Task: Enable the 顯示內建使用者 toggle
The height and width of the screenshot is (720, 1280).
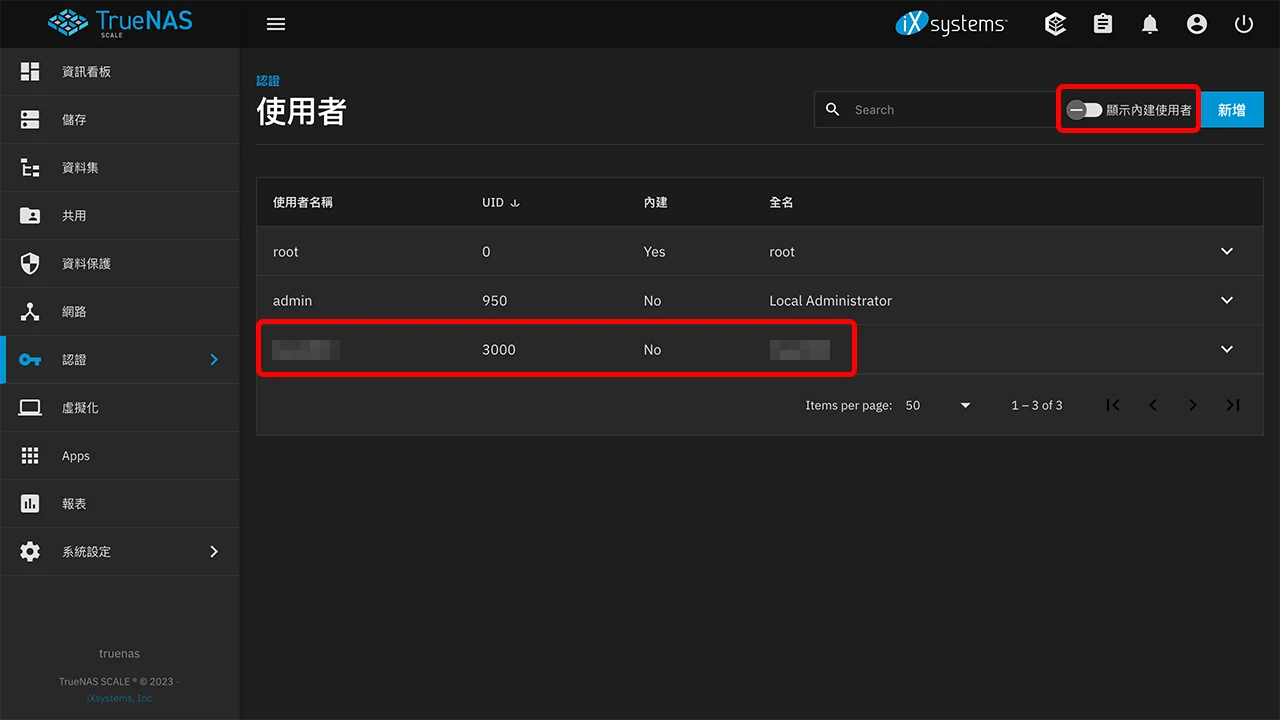Action: pyautogui.click(x=1083, y=110)
